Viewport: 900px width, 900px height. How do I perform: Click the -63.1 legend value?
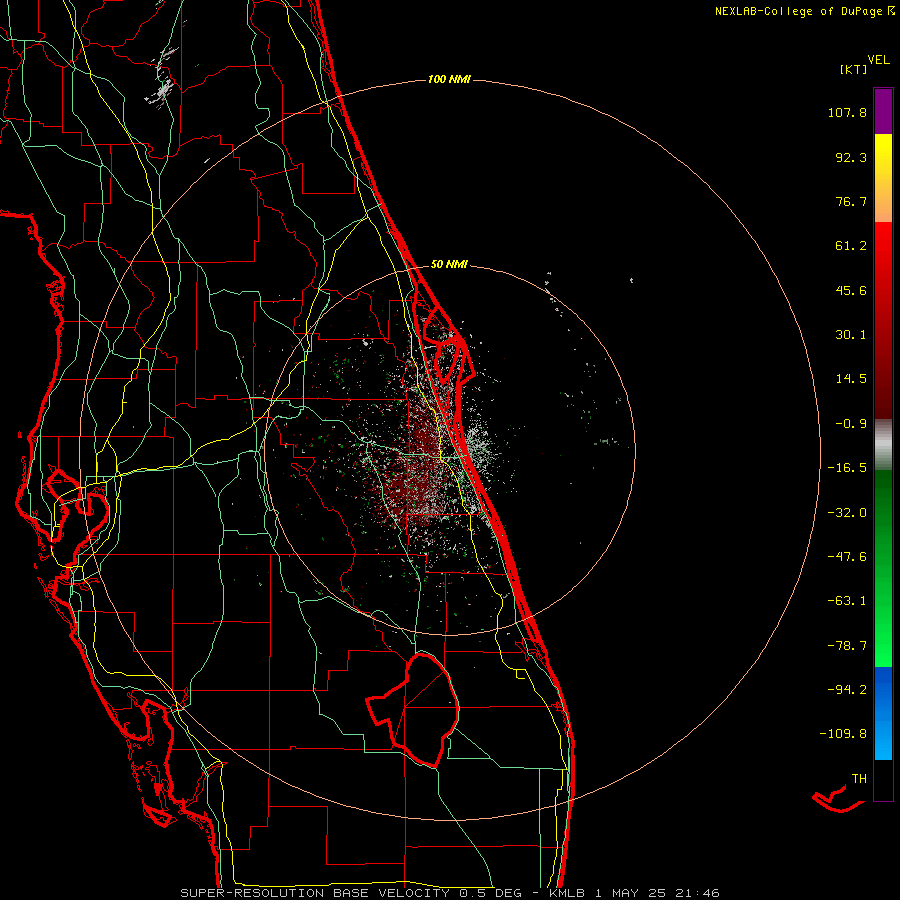pyautogui.click(x=847, y=601)
